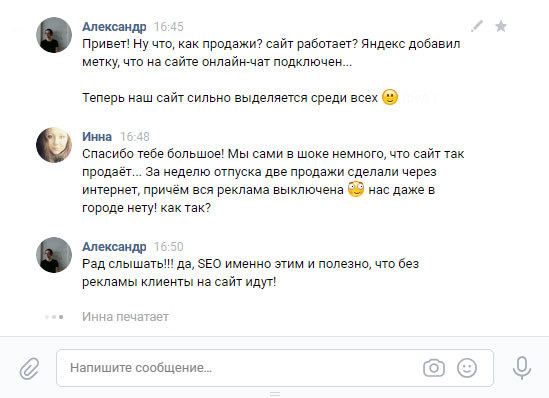The width and height of the screenshot is (549, 398).
Task: Click into the "Напишите сообщение..." field
Action: point(275,368)
